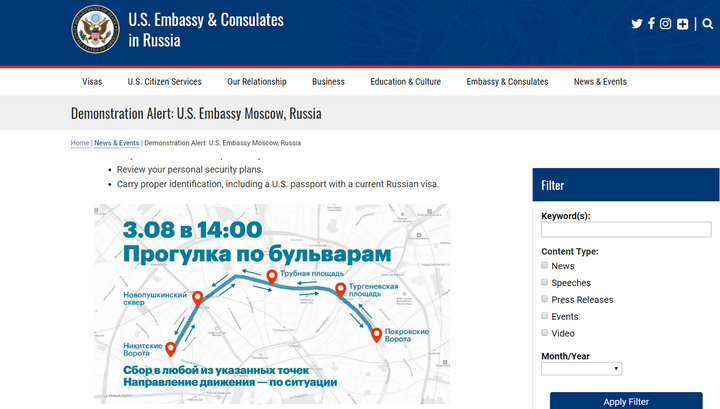Click the Никитские Ворота map pin
720x409 pixels.
point(170,349)
